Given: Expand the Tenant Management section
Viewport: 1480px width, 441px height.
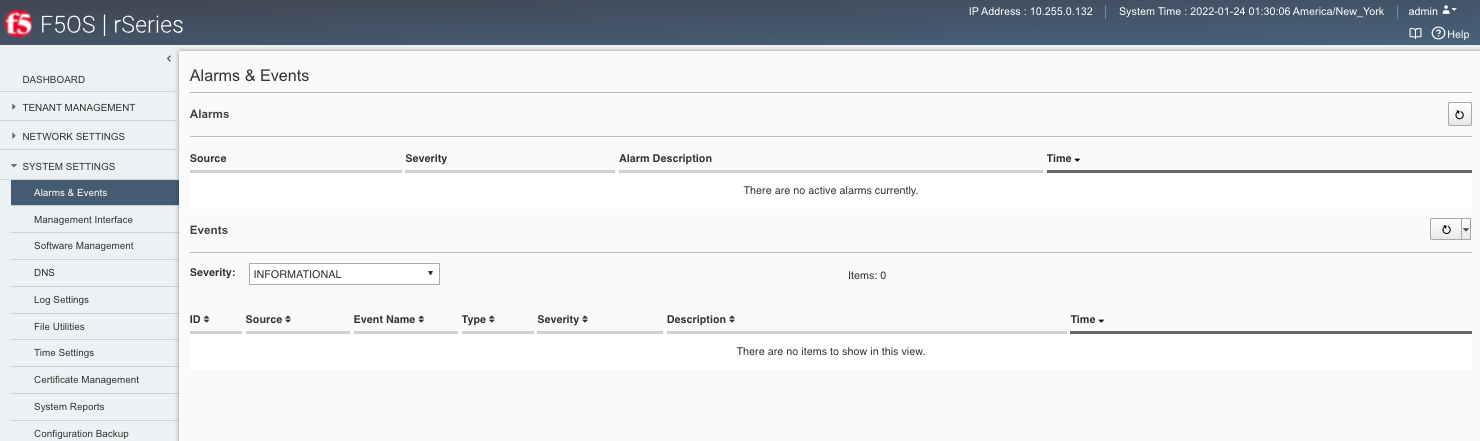Looking at the screenshot, I should tap(78, 107).
